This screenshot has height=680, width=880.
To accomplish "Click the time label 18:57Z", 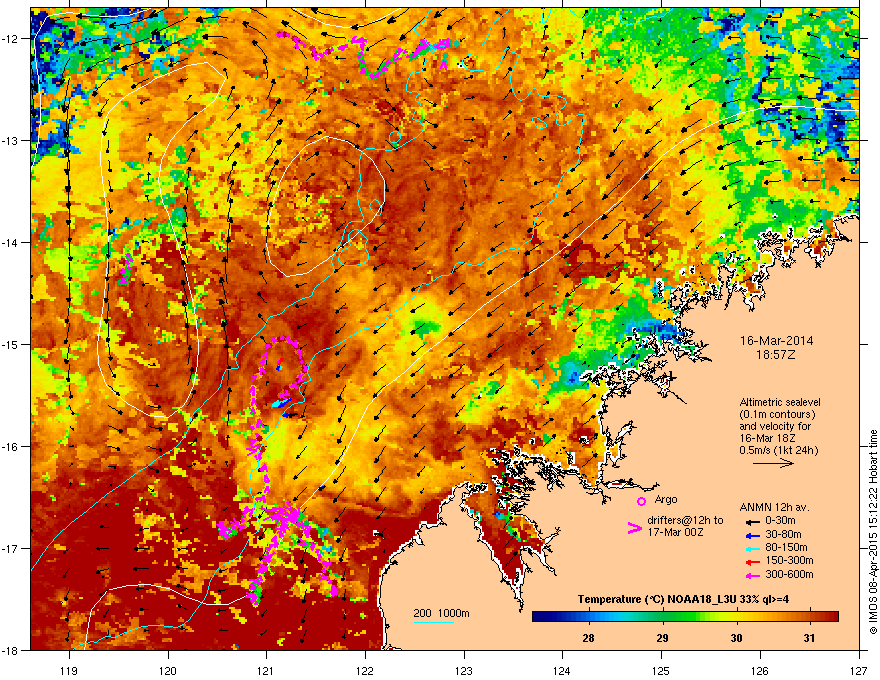I will tap(776, 355).
